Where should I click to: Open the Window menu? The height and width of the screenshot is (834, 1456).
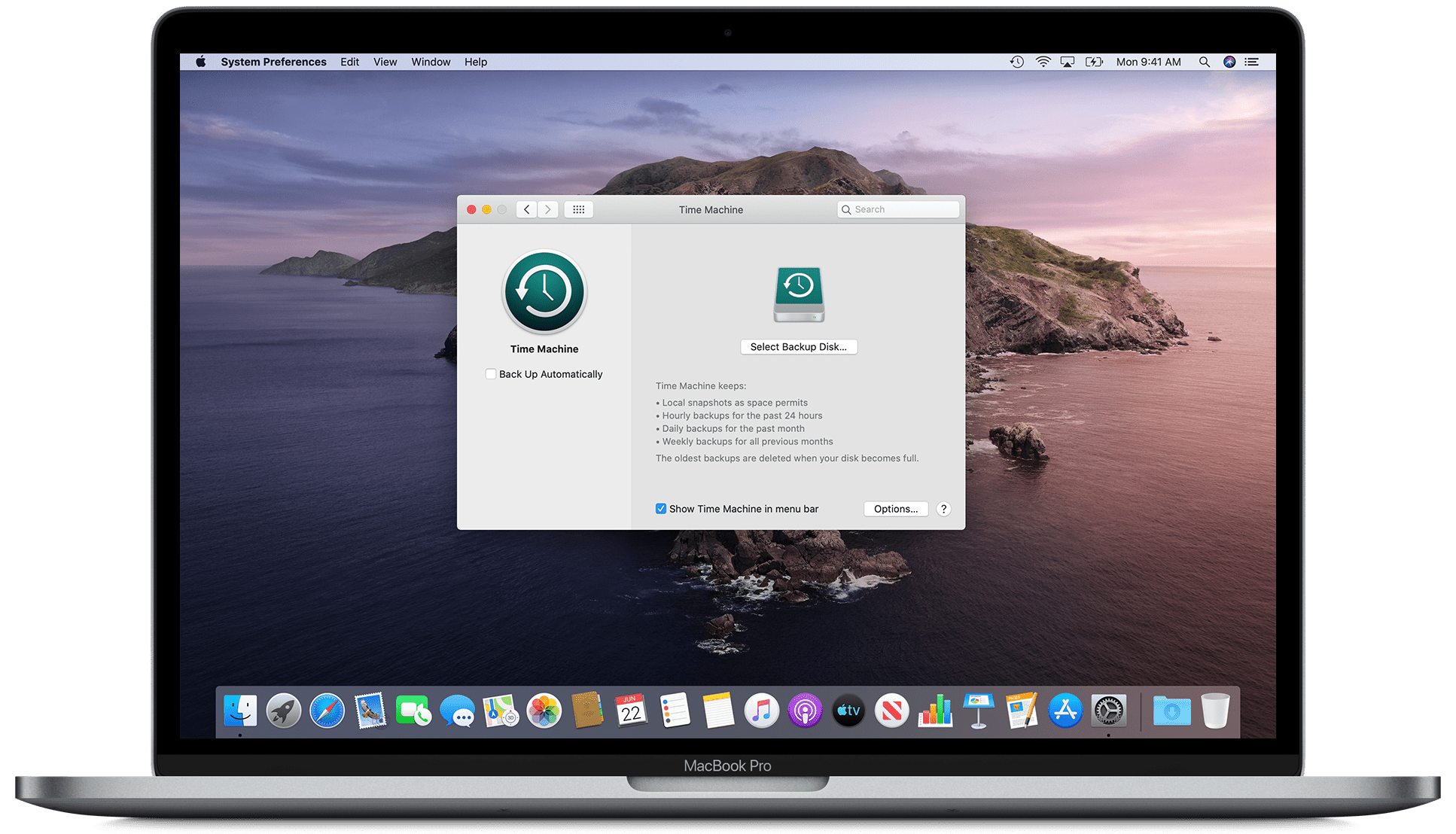pyautogui.click(x=431, y=62)
